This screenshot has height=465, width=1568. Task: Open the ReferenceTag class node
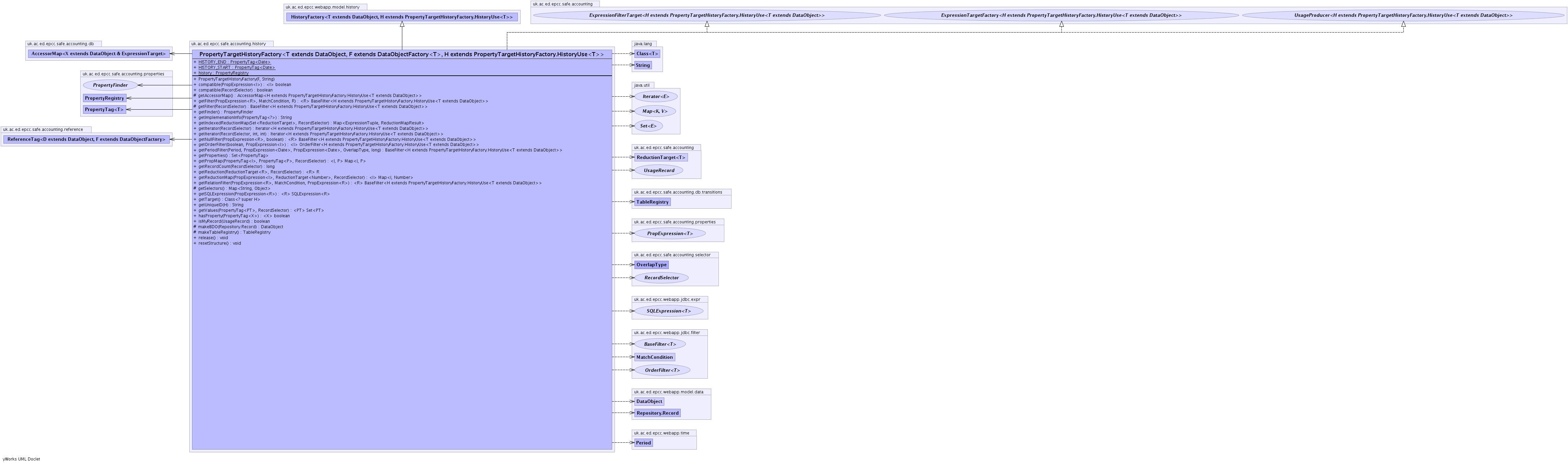[x=86, y=139]
